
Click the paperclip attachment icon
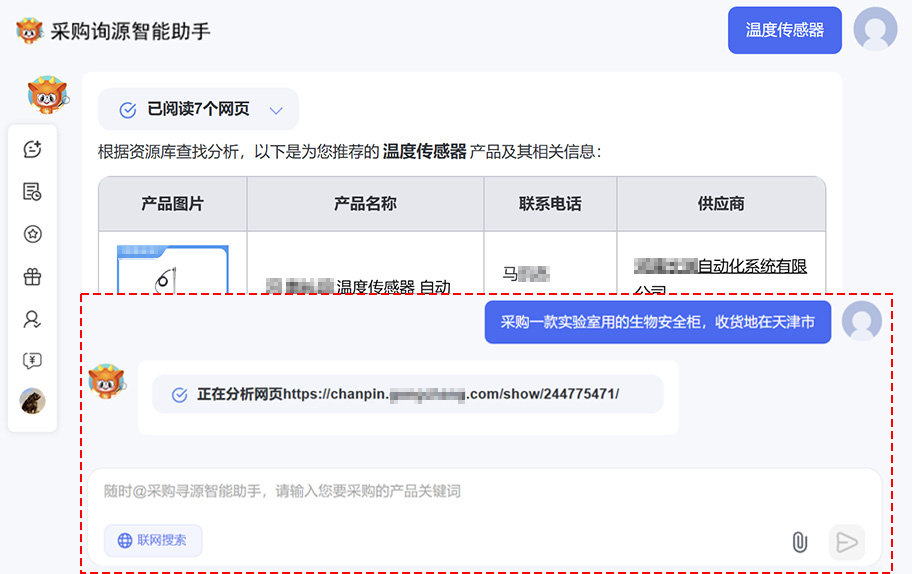pyautogui.click(x=799, y=542)
